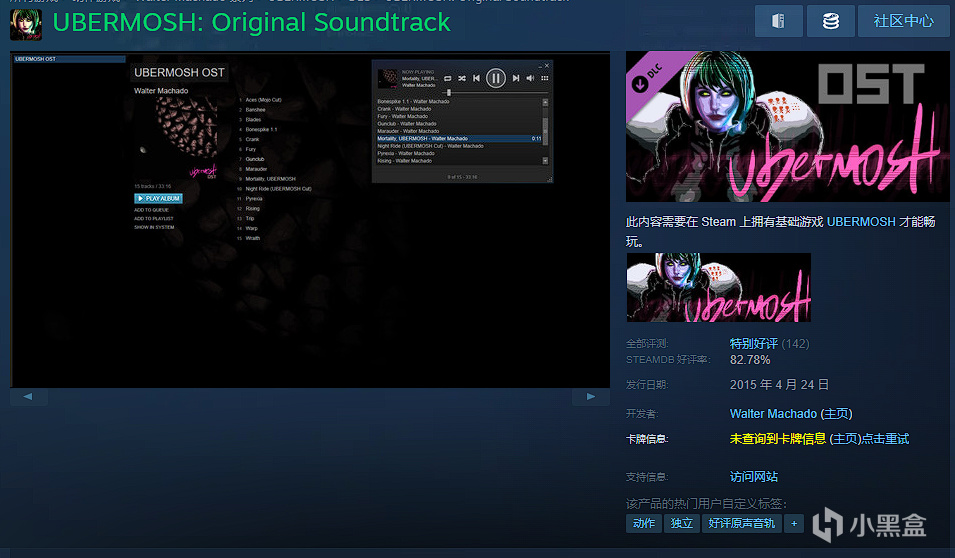The image size is (955, 558).
Task: Open the 特别好评 reviews link
Action: point(753,344)
